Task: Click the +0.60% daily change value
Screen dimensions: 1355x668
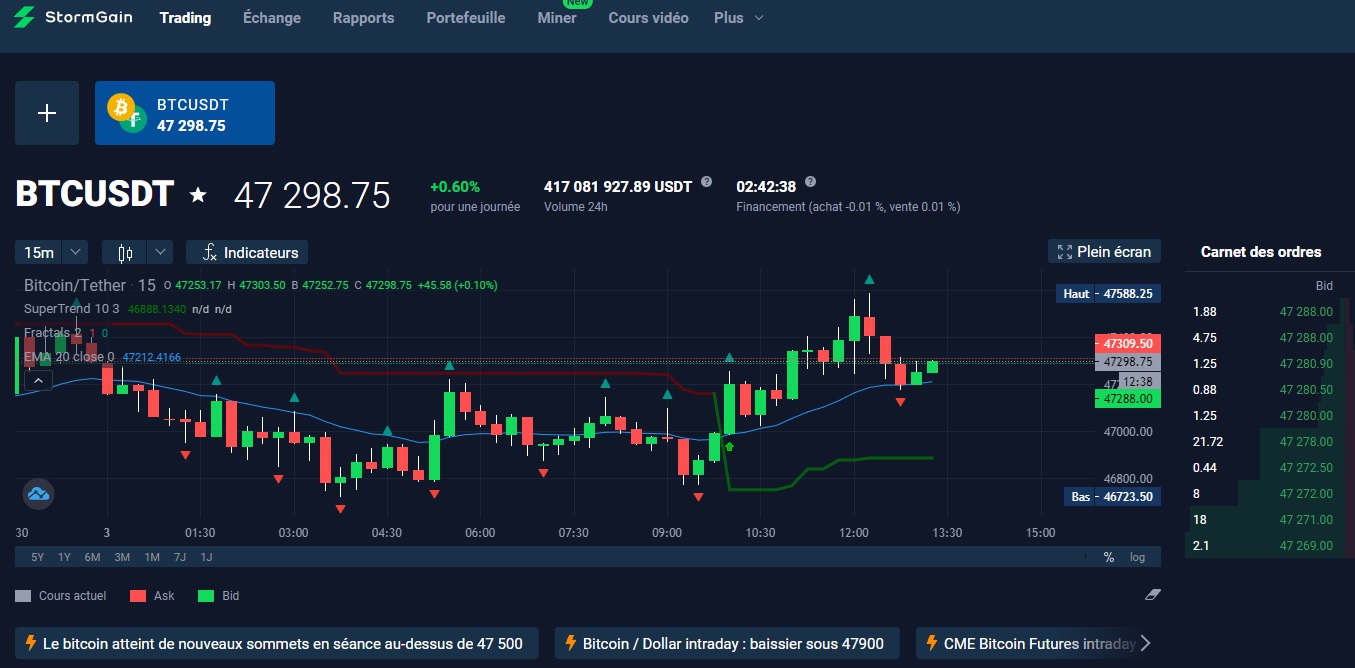Action: click(455, 187)
